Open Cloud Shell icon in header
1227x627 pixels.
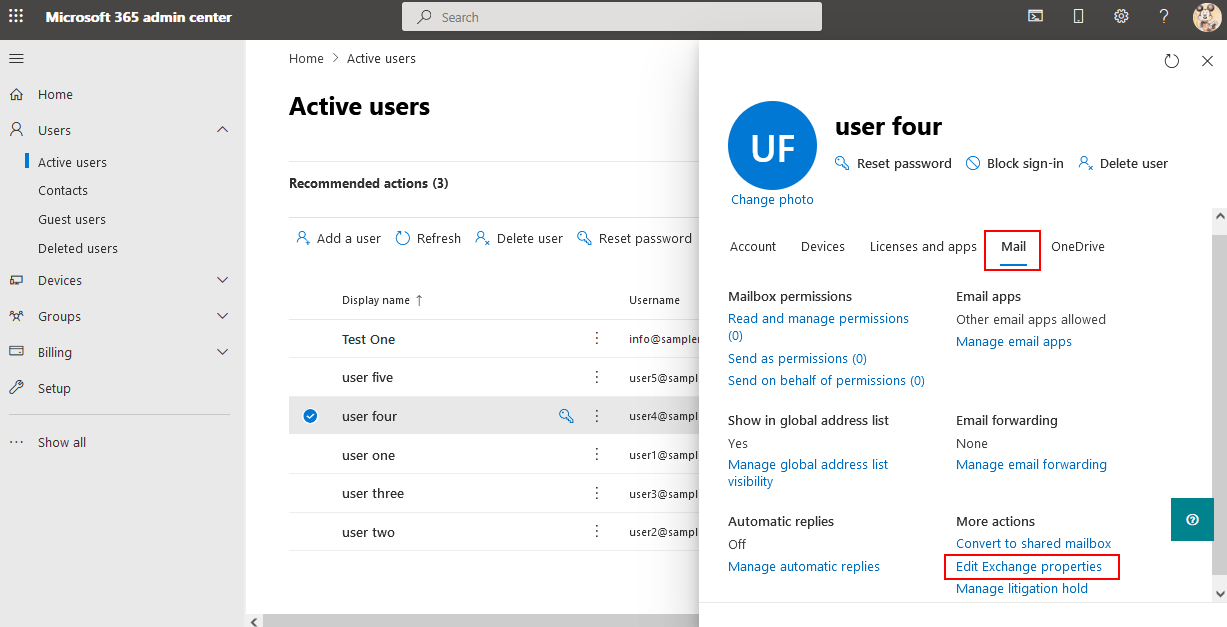tap(1036, 16)
